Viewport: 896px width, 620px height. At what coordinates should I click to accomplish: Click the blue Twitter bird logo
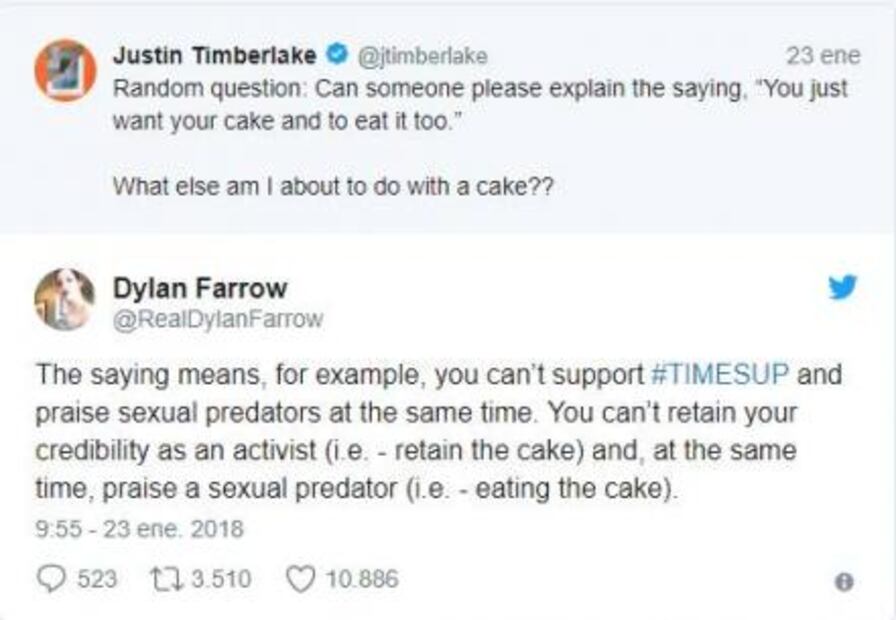(x=843, y=288)
